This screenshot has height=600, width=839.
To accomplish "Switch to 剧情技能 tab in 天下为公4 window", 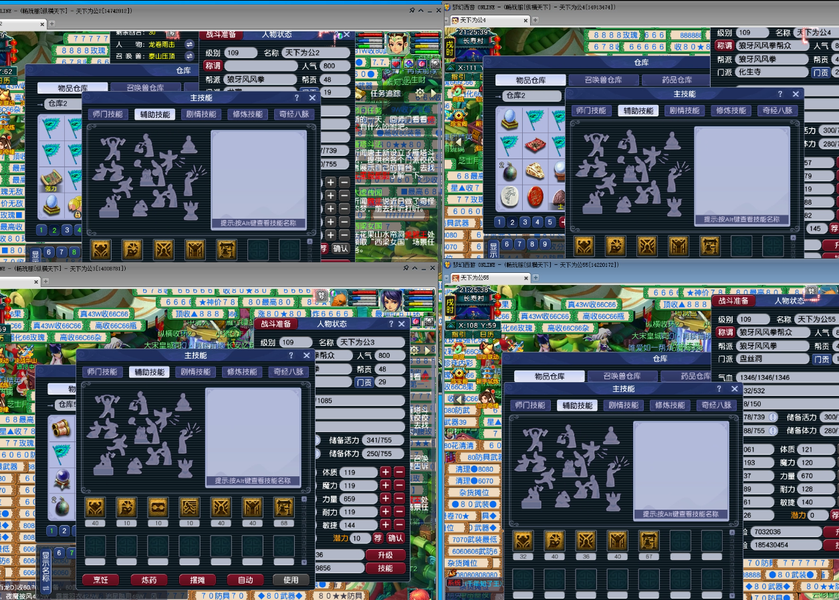I will pos(684,110).
